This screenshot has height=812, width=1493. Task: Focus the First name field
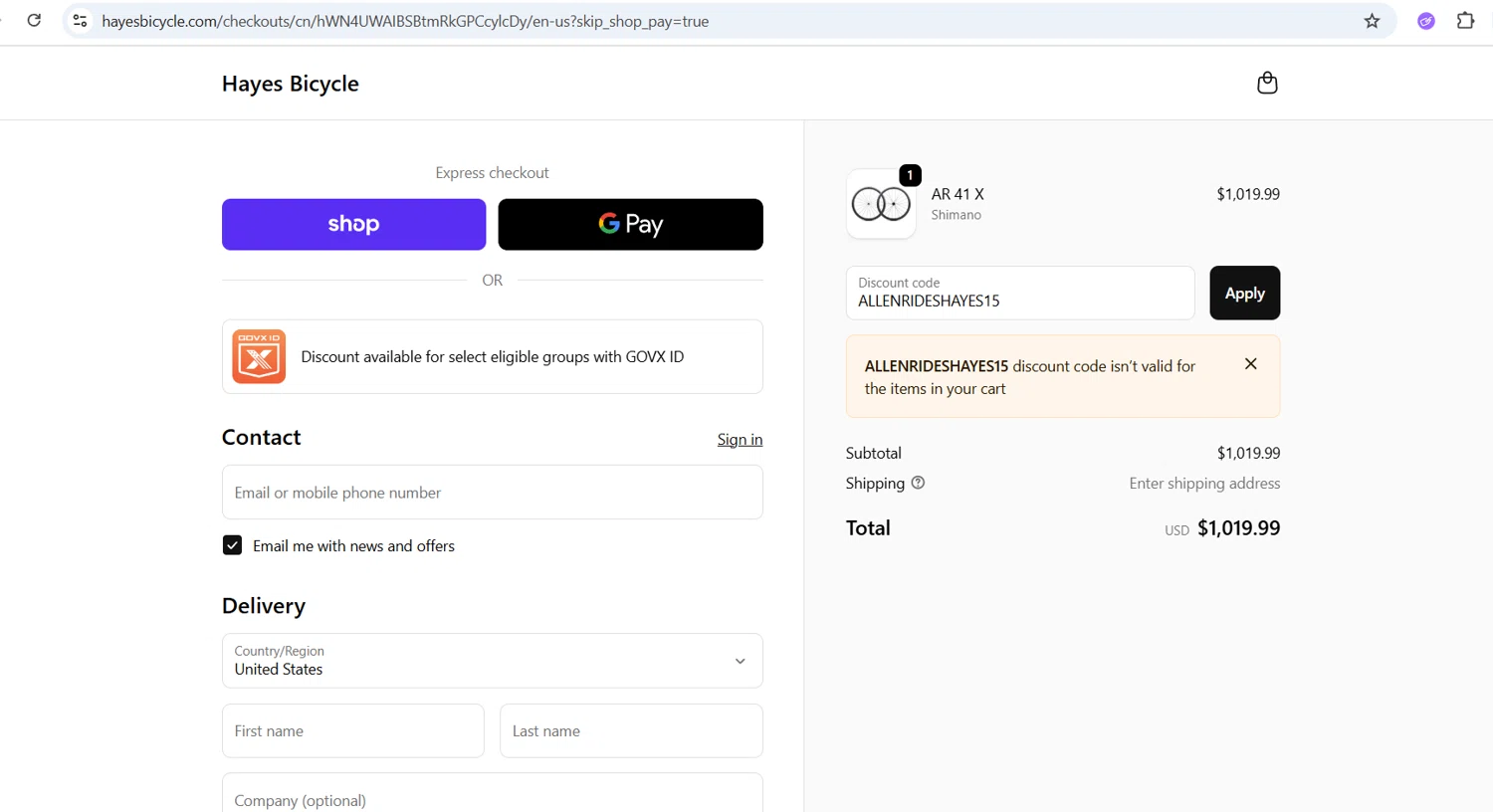(353, 730)
